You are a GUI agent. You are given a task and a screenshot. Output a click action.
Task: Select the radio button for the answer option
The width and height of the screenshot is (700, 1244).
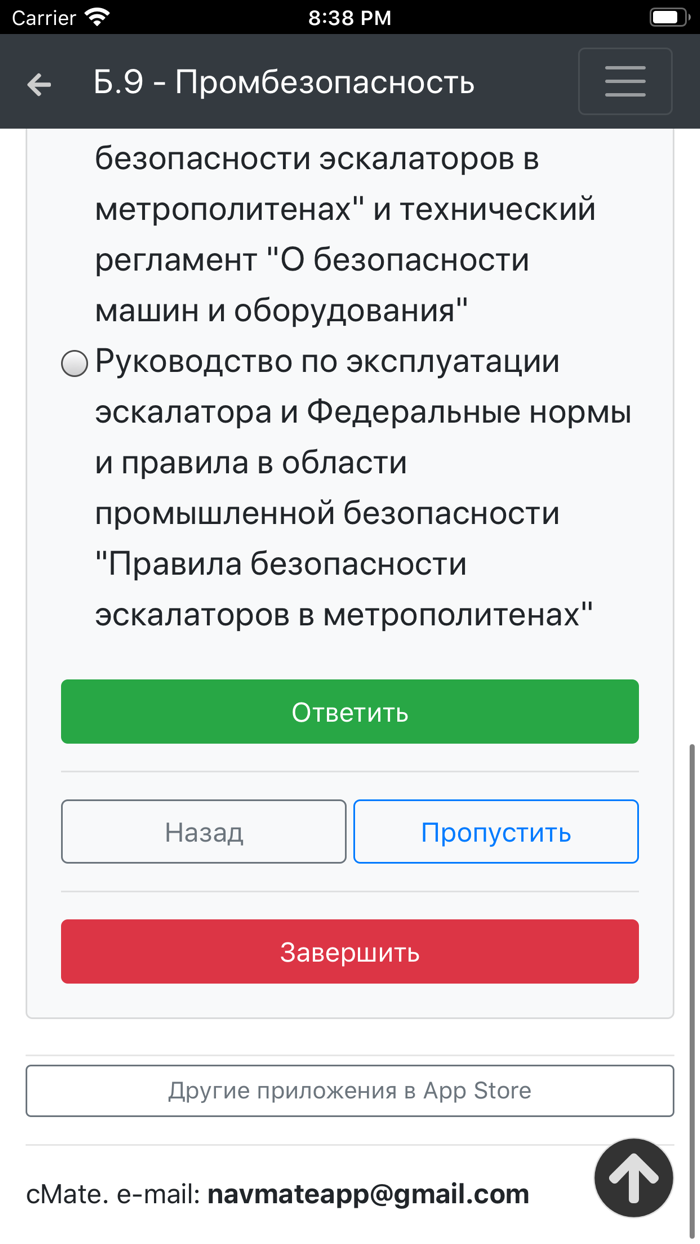(74, 364)
